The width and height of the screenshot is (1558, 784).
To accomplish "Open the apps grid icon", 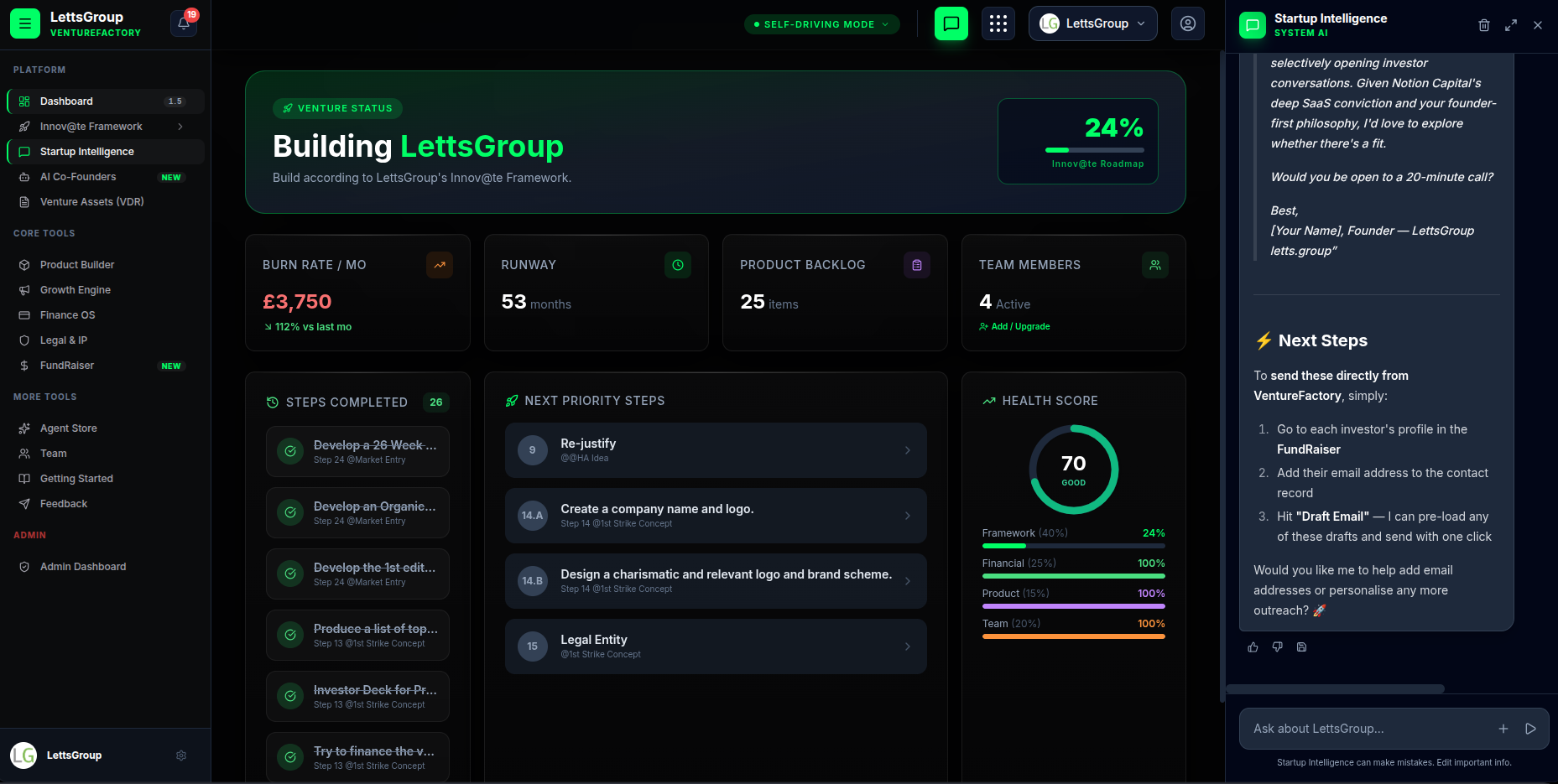I will pos(998,23).
